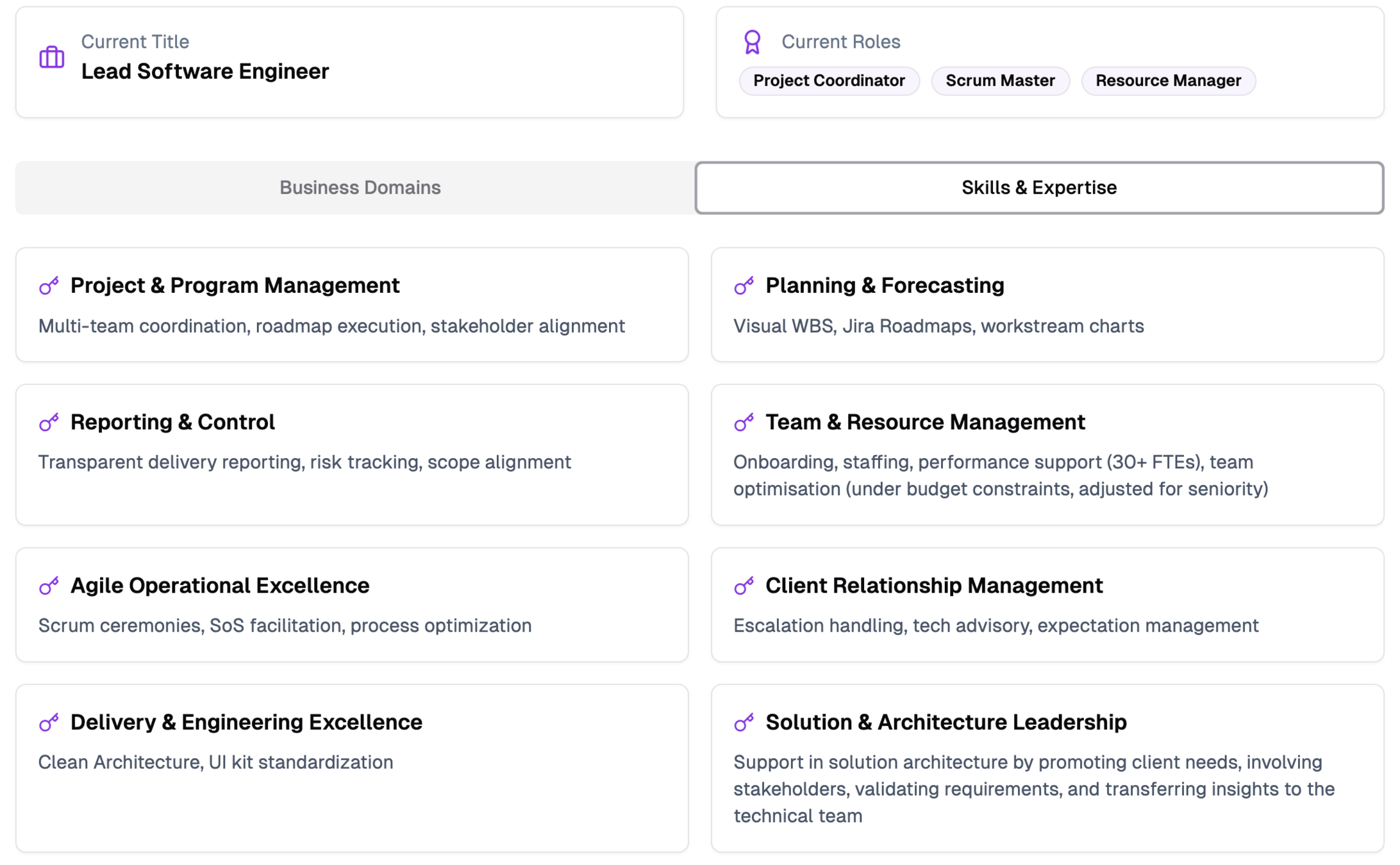Click the Solution & Architecture Leadership description text

coord(1033,789)
